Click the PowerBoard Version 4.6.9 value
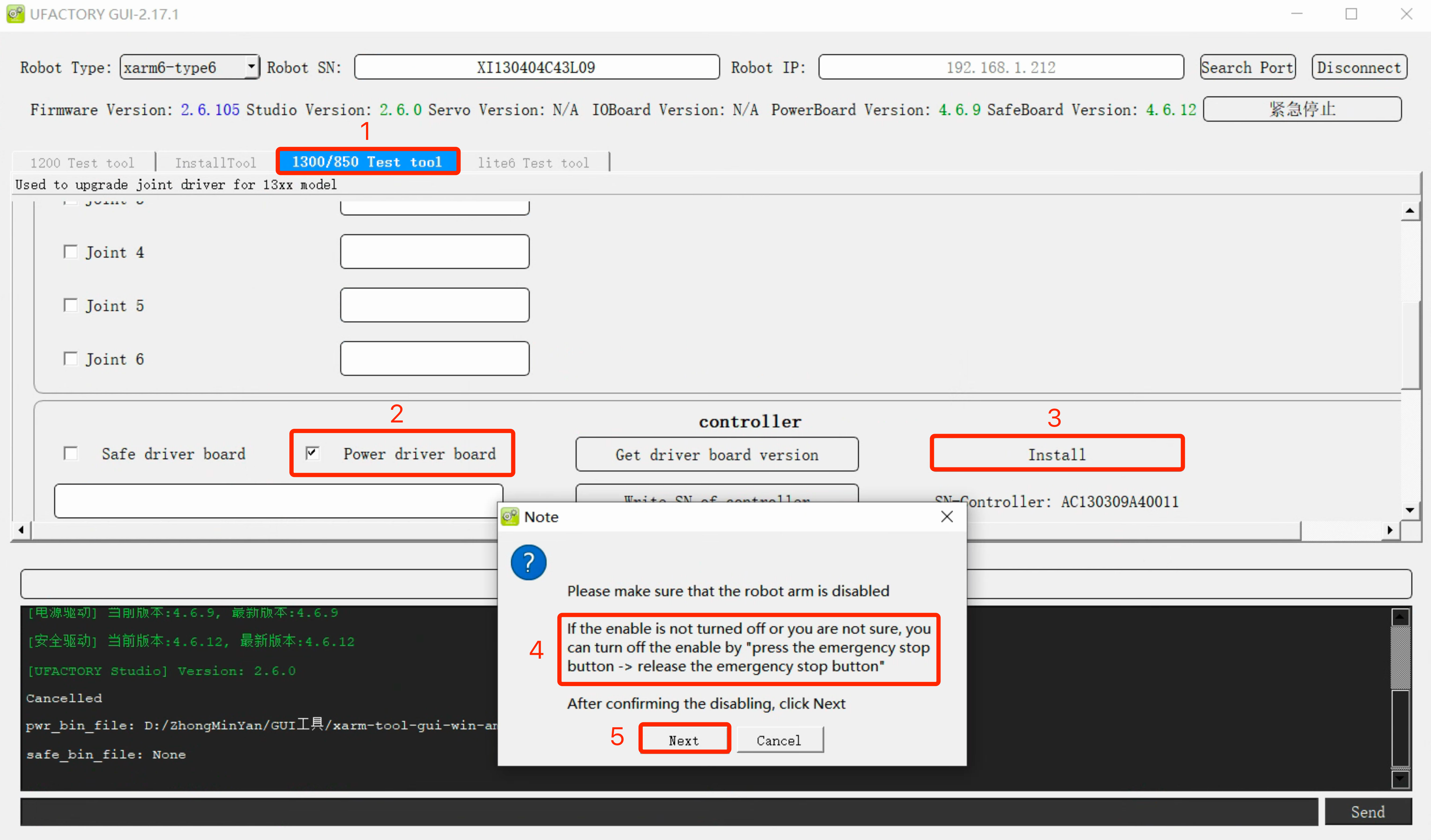 click(960, 110)
